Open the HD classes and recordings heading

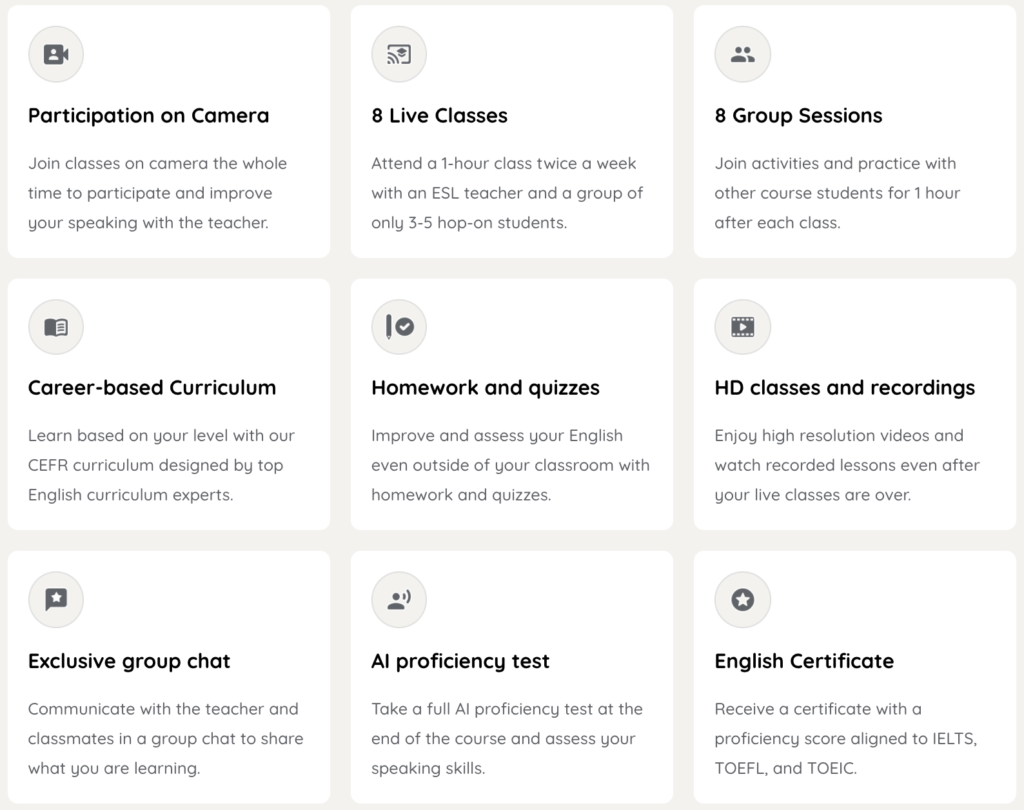(x=844, y=388)
